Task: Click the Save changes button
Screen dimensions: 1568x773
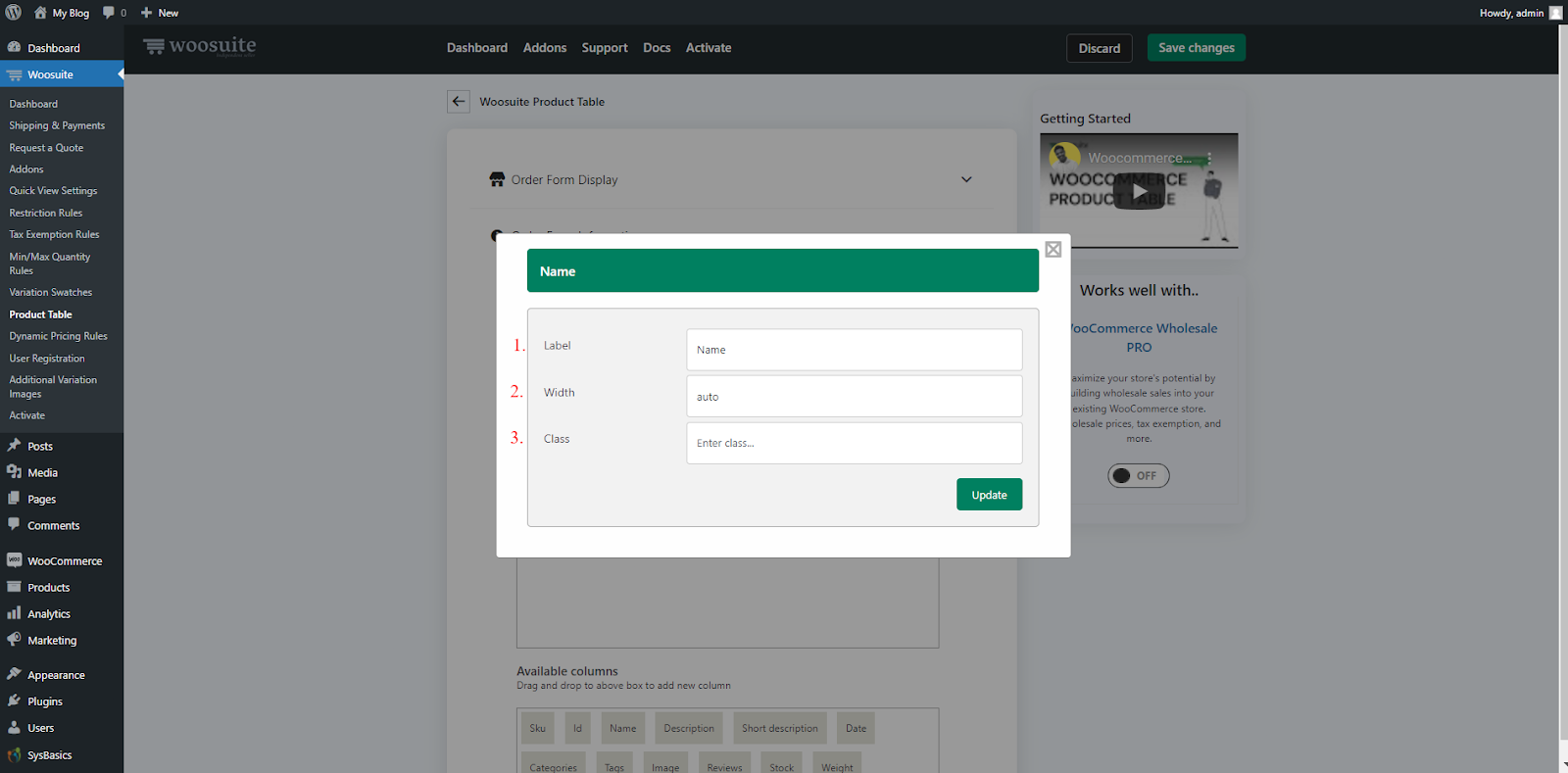Action: (x=1197, y=48)
